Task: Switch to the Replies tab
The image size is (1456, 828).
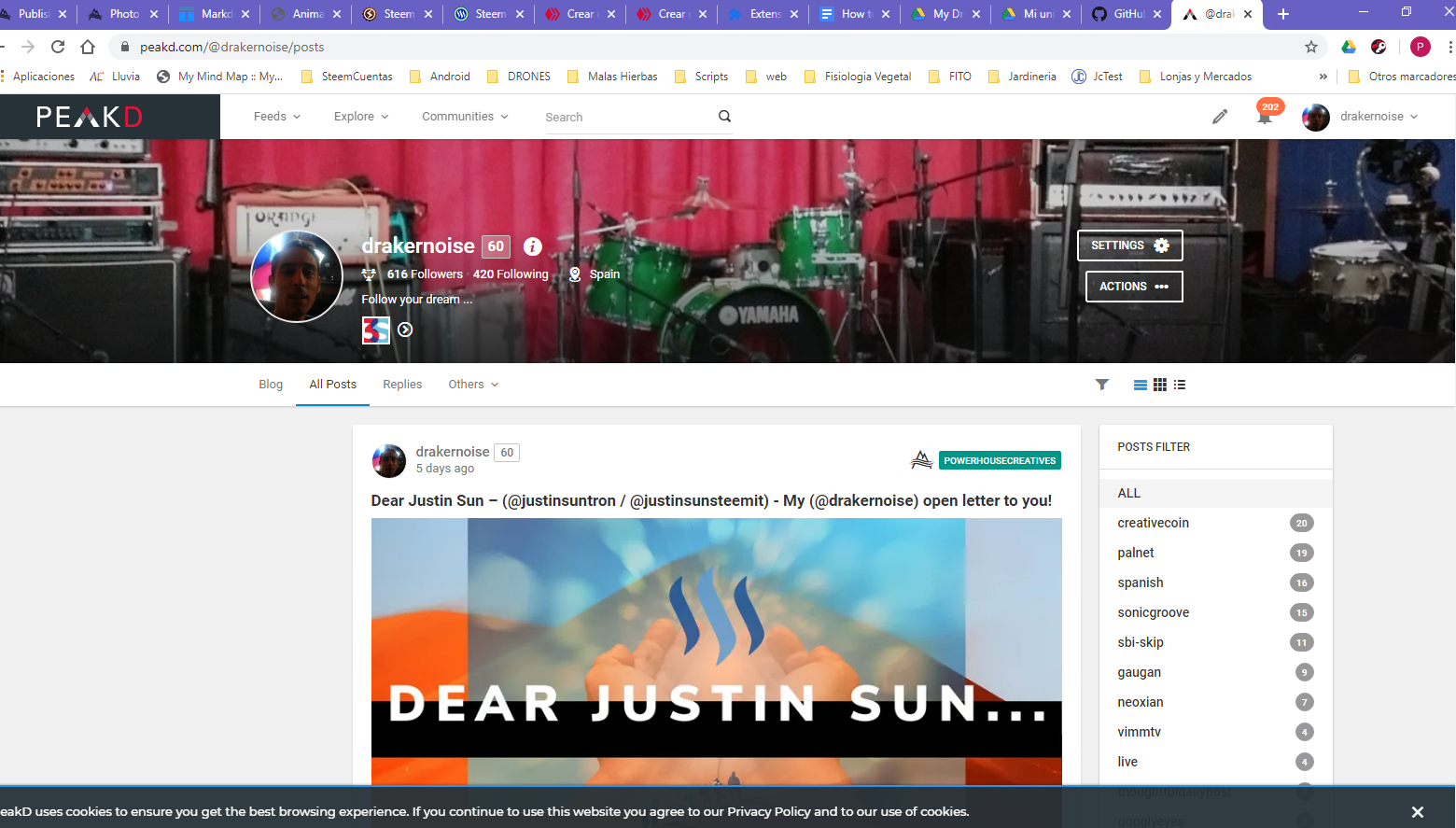Action: (402, 385)
